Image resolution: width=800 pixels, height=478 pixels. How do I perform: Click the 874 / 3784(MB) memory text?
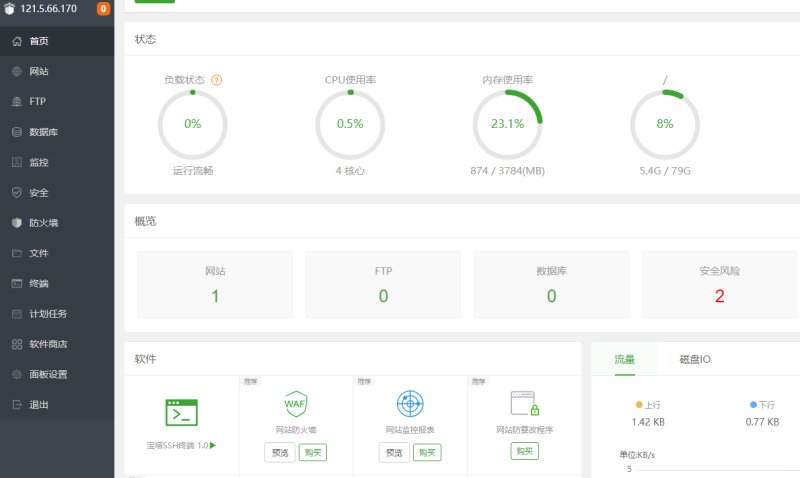tap(508, 171)
